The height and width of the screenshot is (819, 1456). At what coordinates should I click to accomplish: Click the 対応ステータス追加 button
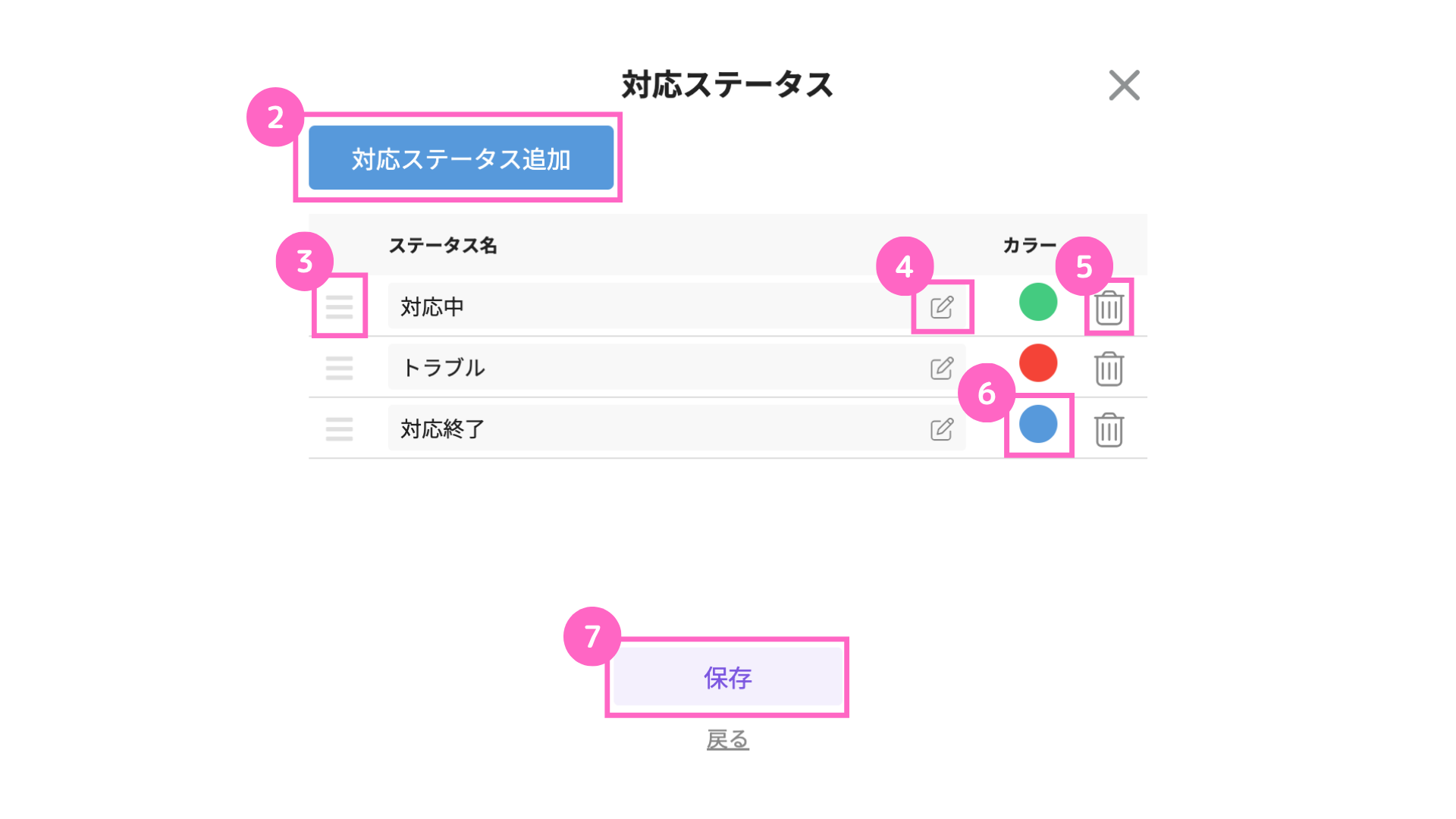(x=461, y=158)
